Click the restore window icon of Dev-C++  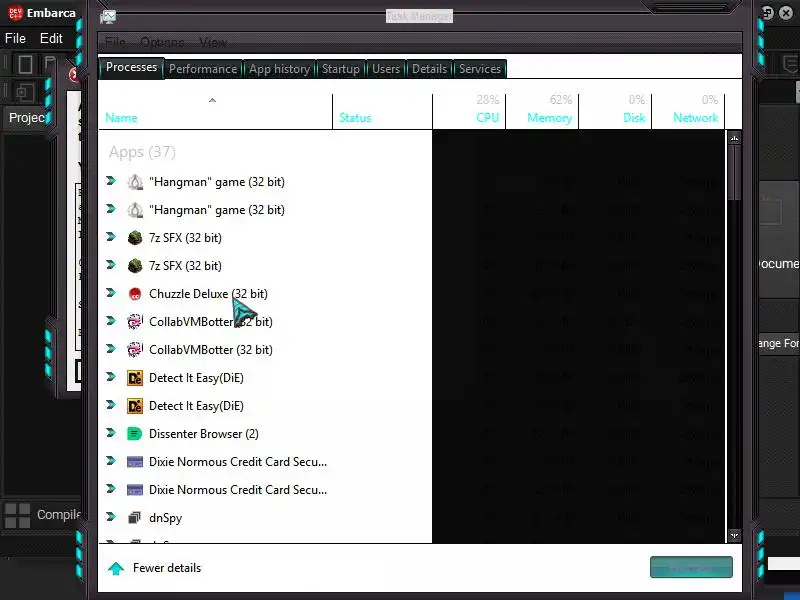click(767, 13)
